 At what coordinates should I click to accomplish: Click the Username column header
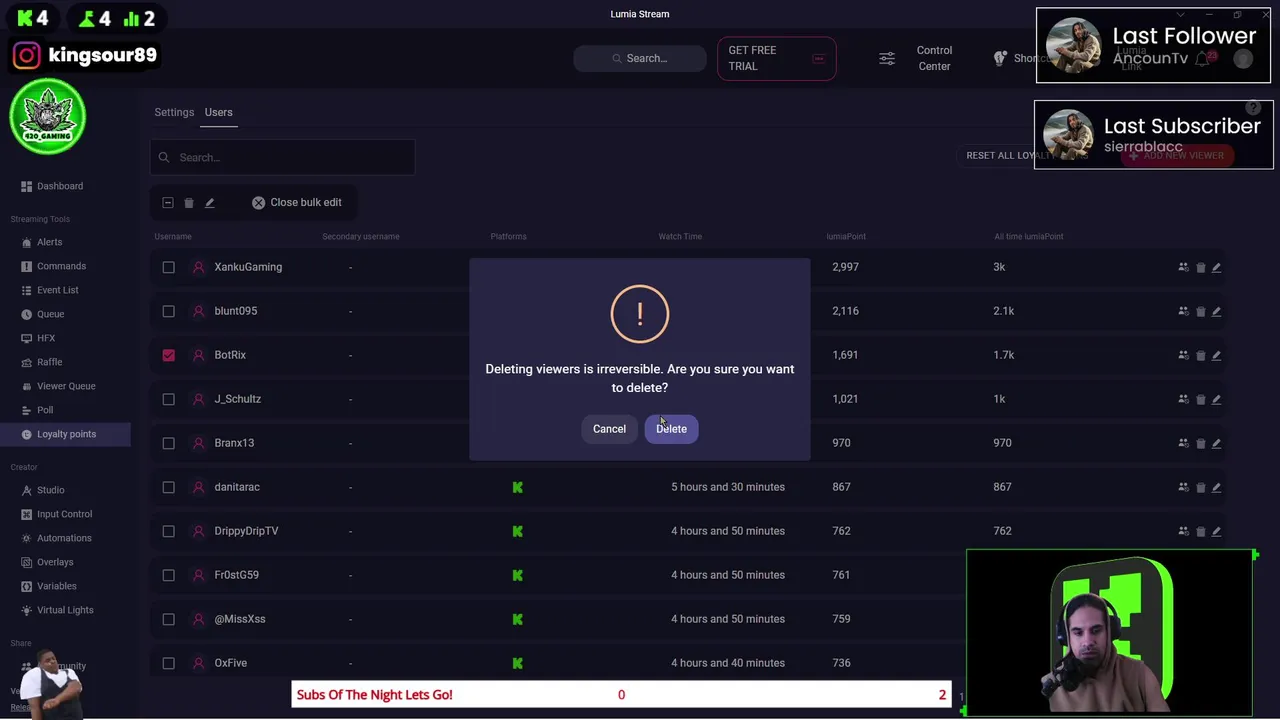coord(173,237)
